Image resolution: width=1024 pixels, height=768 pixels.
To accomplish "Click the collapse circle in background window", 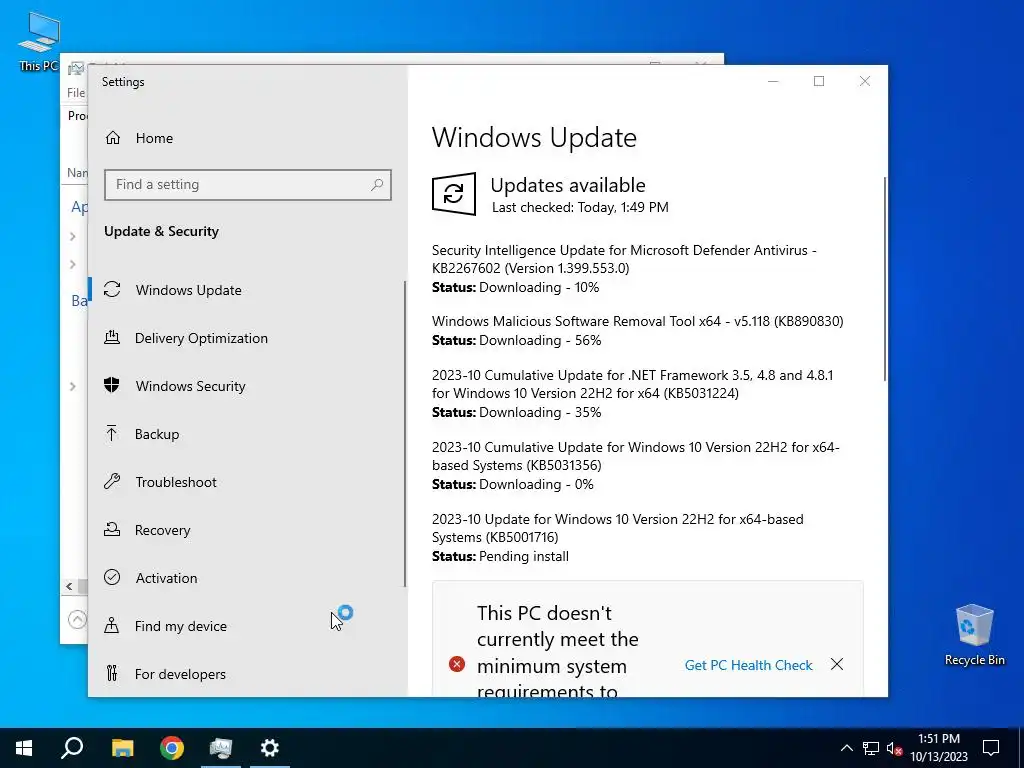I will click(x=77, y=618).
